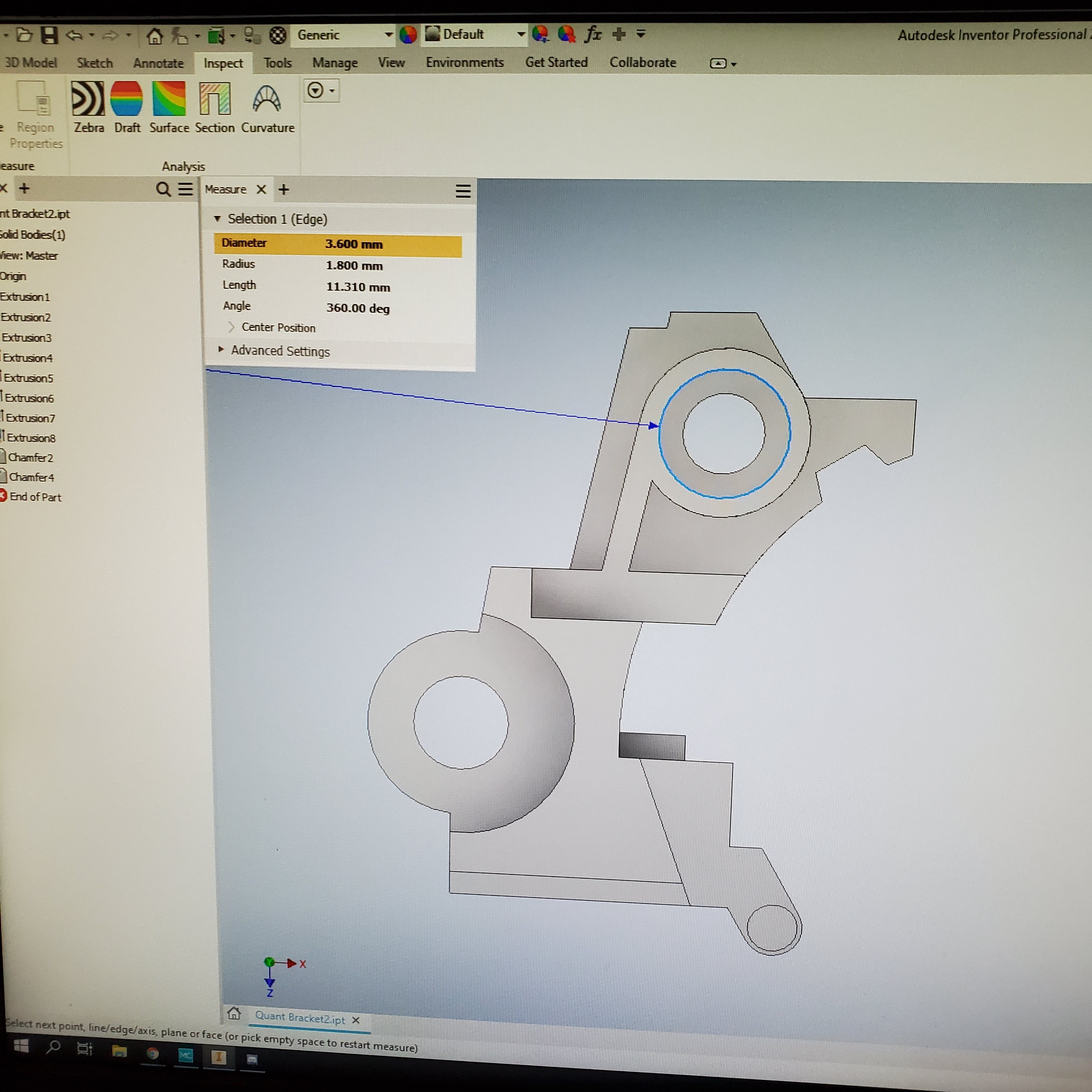Save the part with the floppy disk icon

(x=50, y=36)
